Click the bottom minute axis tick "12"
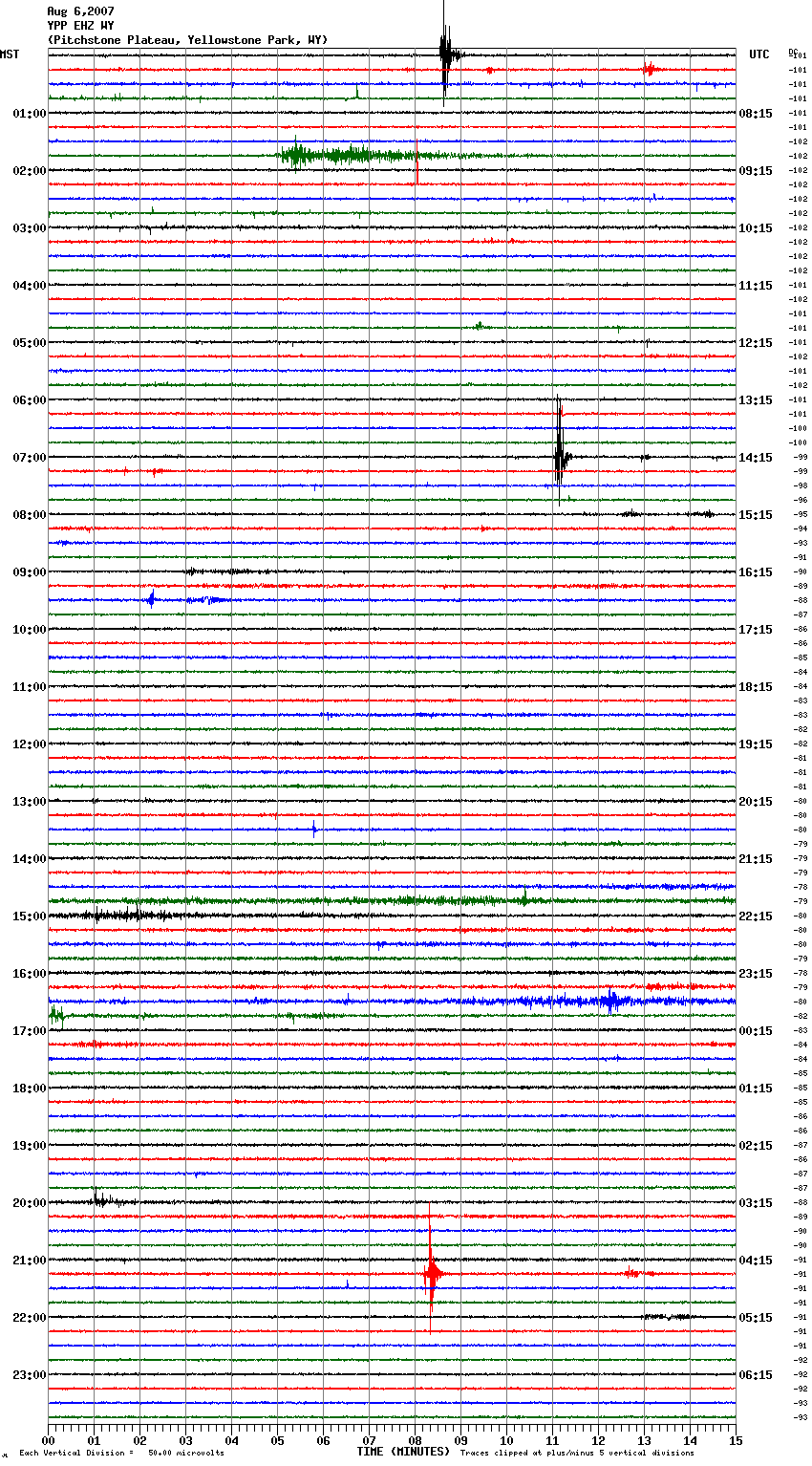Screen dimensions: 812x1466 tap(599, 1440)
